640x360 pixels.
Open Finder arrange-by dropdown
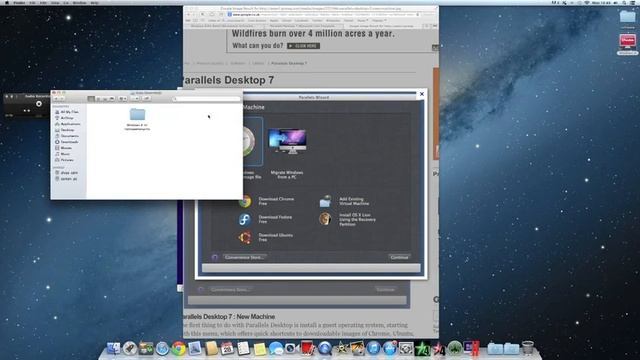[122, 99]
